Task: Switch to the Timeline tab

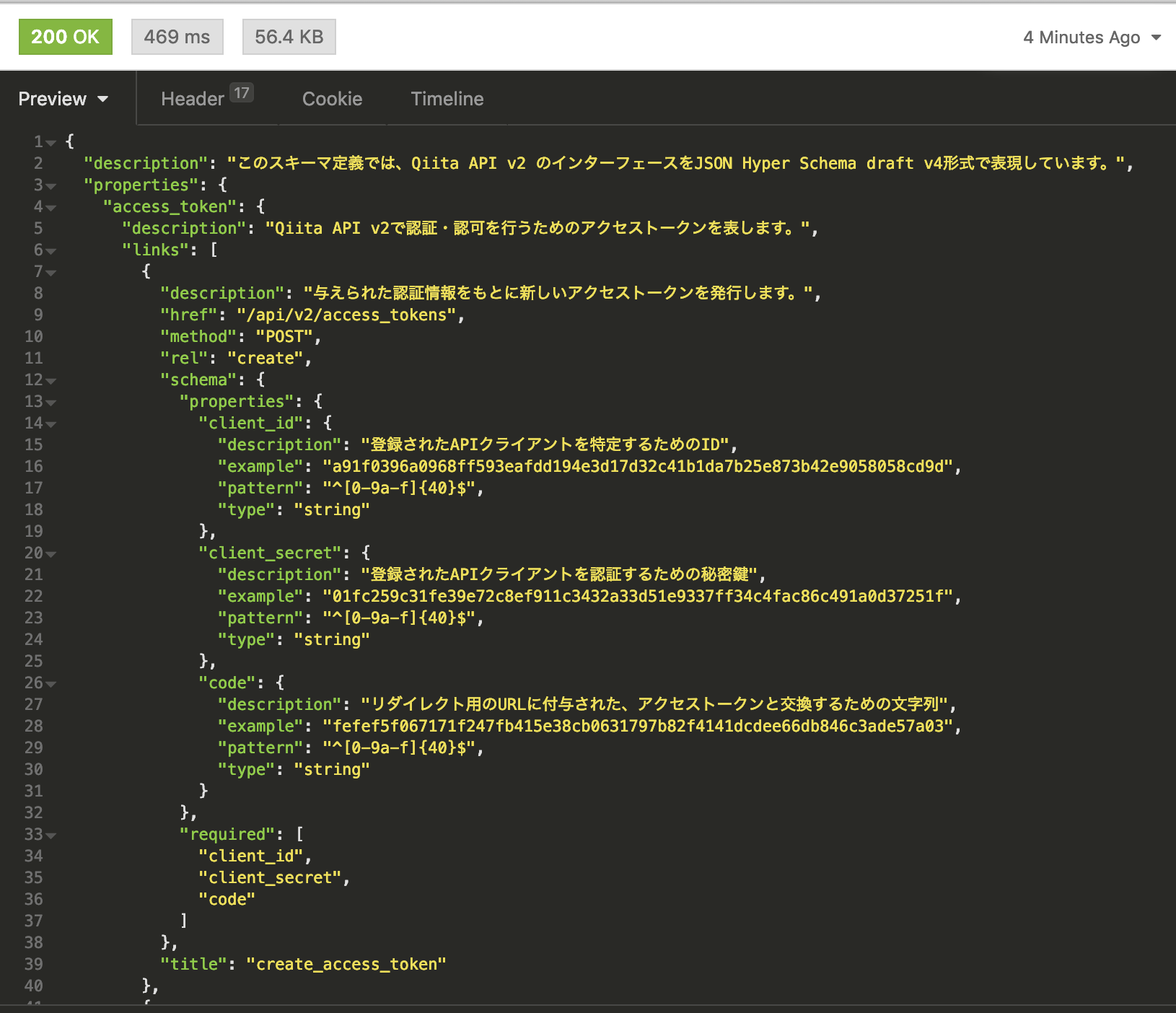Action: (447, 99)
